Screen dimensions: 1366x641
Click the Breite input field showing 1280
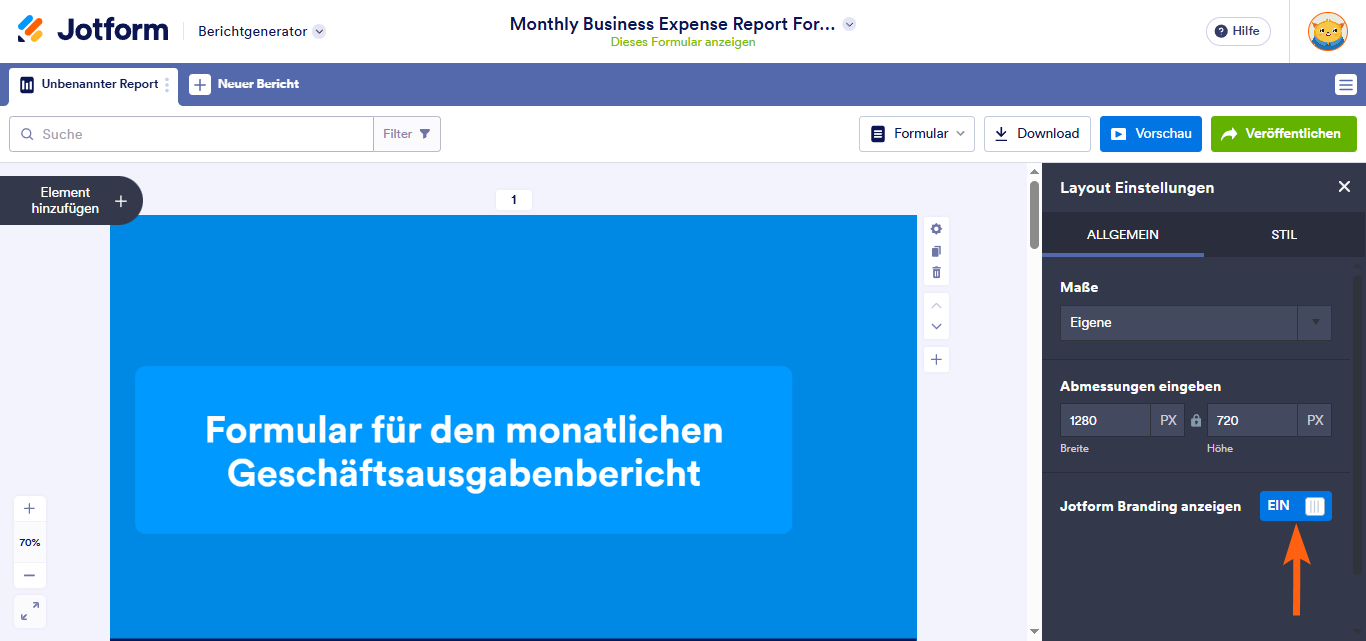[x=1105, y=419]
